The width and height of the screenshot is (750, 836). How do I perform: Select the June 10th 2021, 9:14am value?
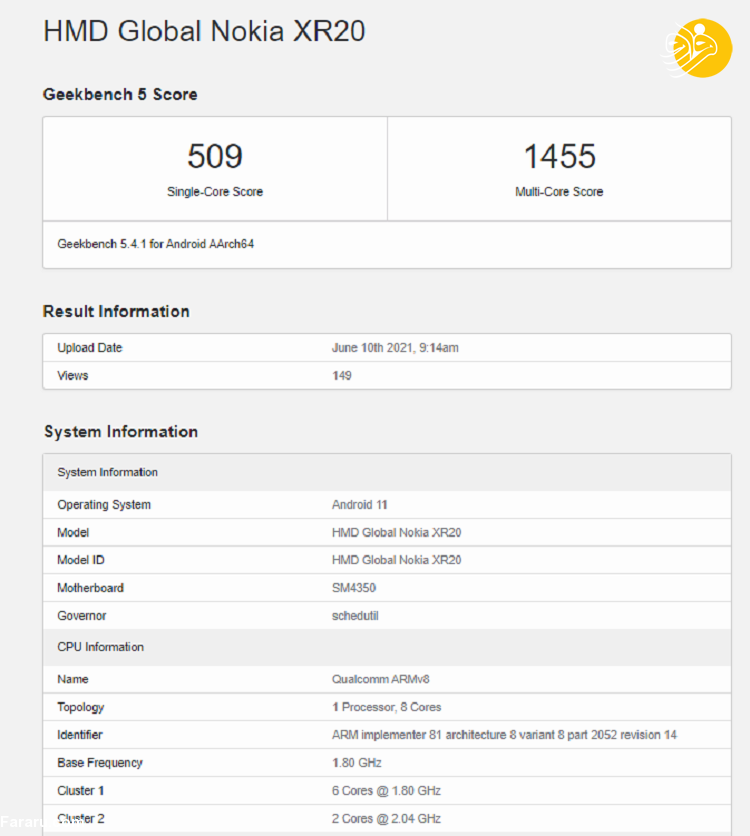coord(395,348)
